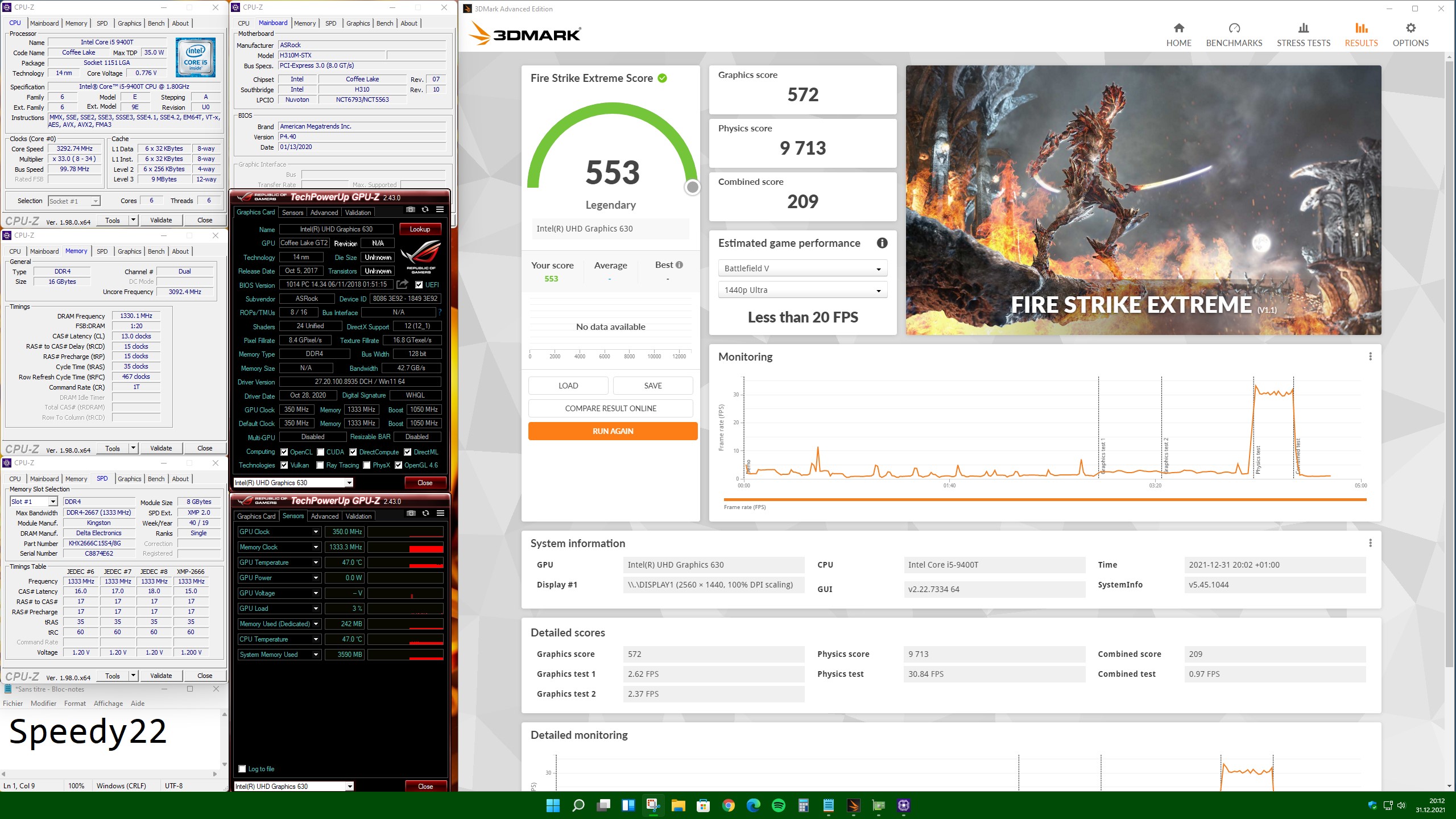Toggle the DirectML checkbox in GPU-Z
Viewport: 1456px width, 819px height.
tap(408, 452)
